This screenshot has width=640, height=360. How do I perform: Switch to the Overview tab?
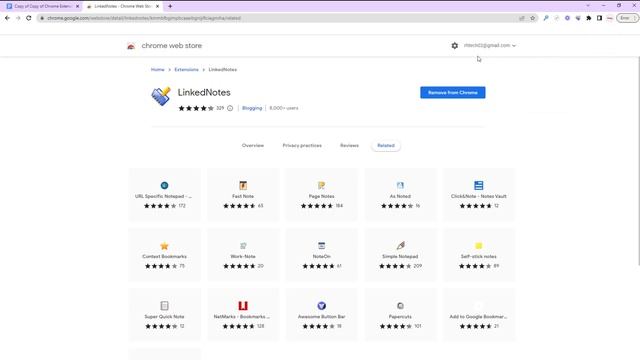(x=253, y=146)
